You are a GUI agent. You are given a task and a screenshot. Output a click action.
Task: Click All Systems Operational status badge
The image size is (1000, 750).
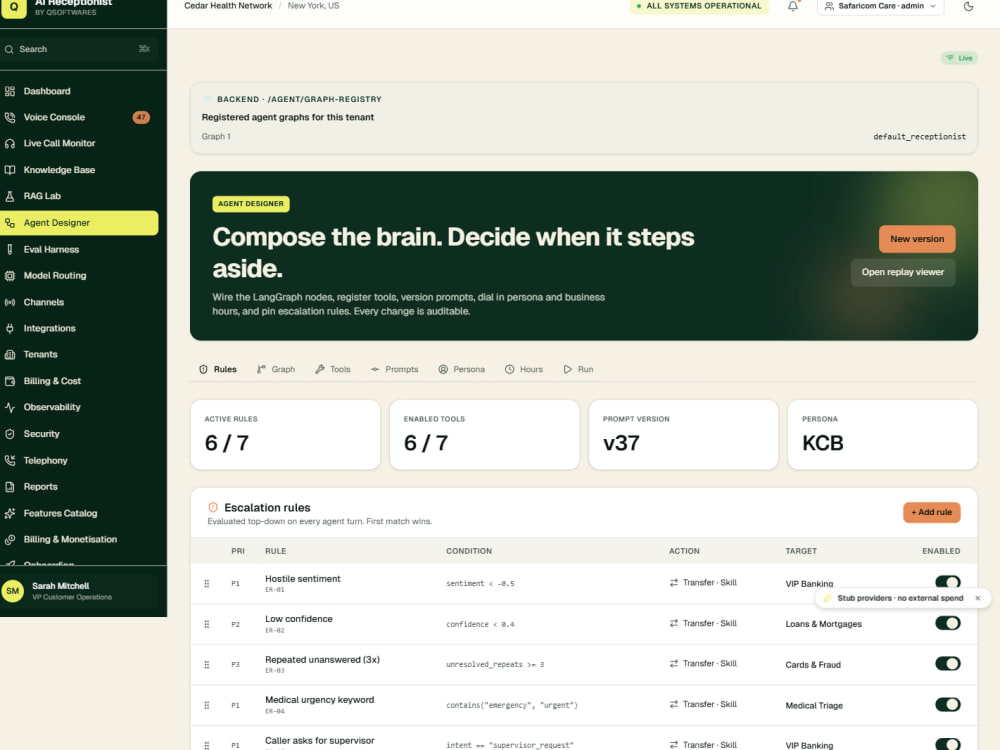700,6
